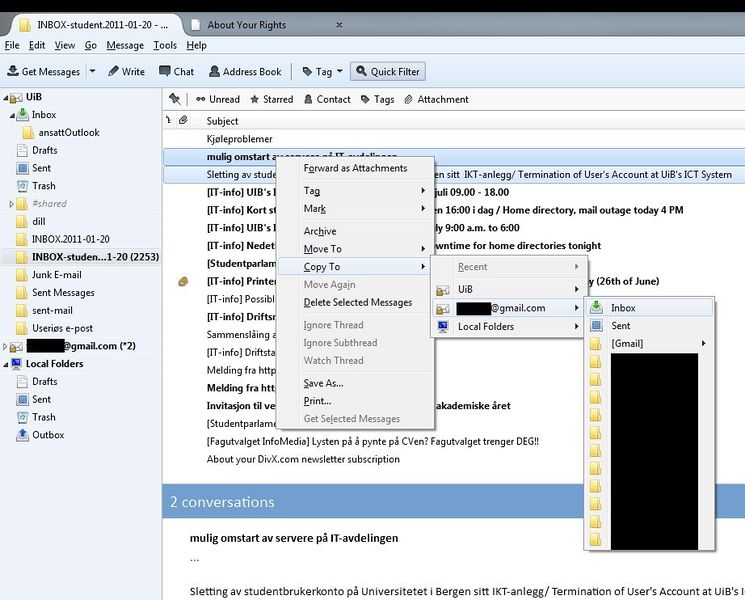Open the Outbox in Local Folders
Viewport: 745px width, 600px height.
[x=48, y=435]
